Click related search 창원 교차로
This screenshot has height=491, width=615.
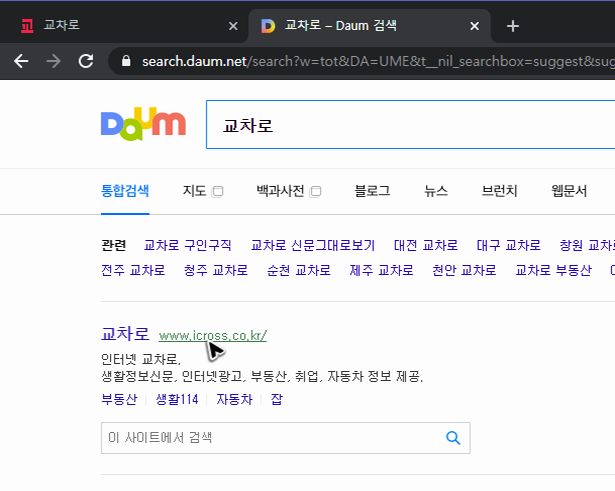(587, 246)
